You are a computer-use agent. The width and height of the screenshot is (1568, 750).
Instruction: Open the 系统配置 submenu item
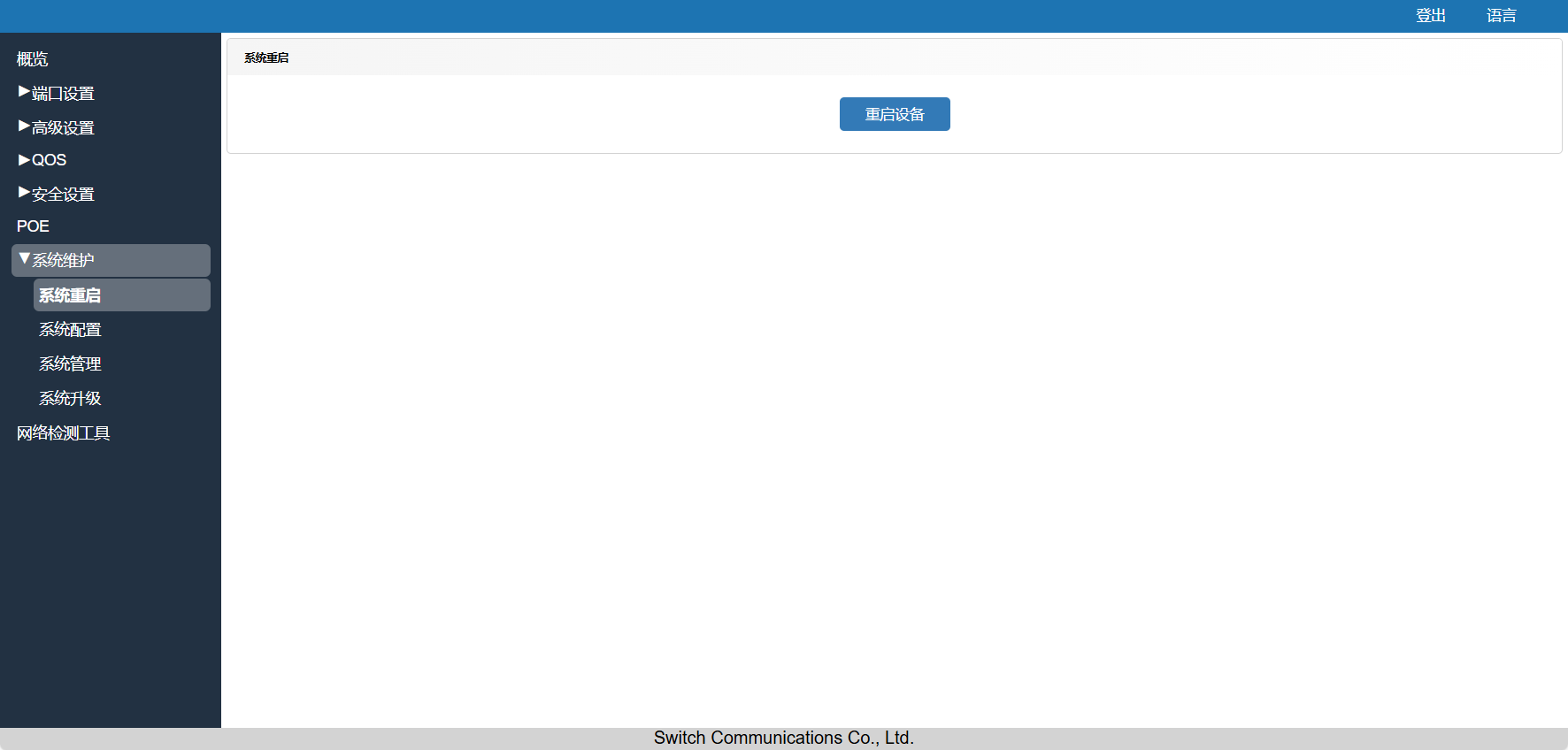(70, 330)
